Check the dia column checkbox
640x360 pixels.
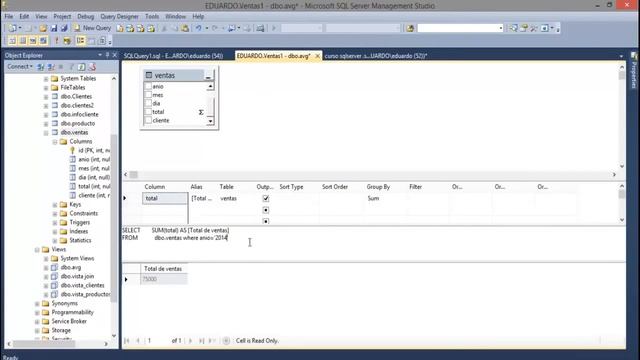tap(148, 103)
